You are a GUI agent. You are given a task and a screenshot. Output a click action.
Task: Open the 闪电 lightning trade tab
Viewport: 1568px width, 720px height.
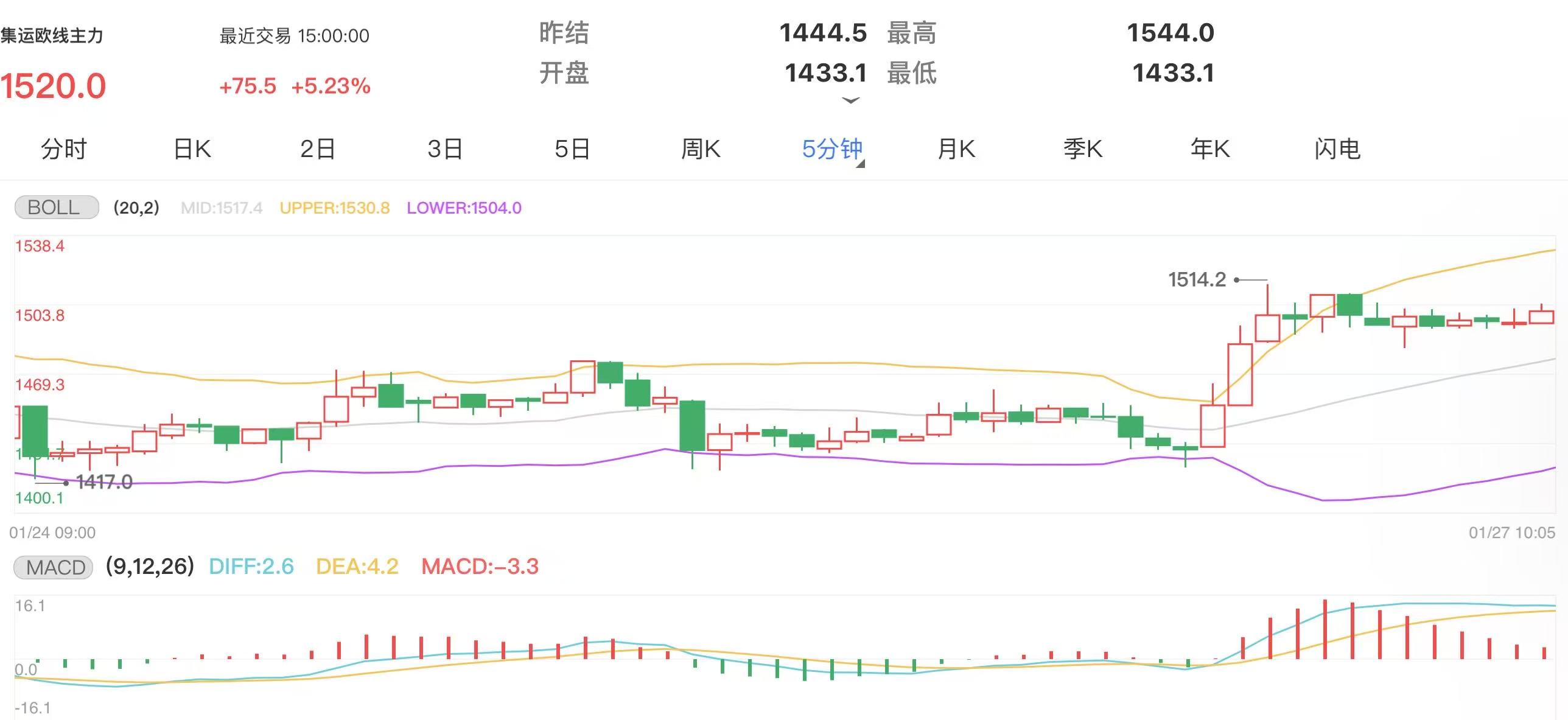tap(1337, 149)
